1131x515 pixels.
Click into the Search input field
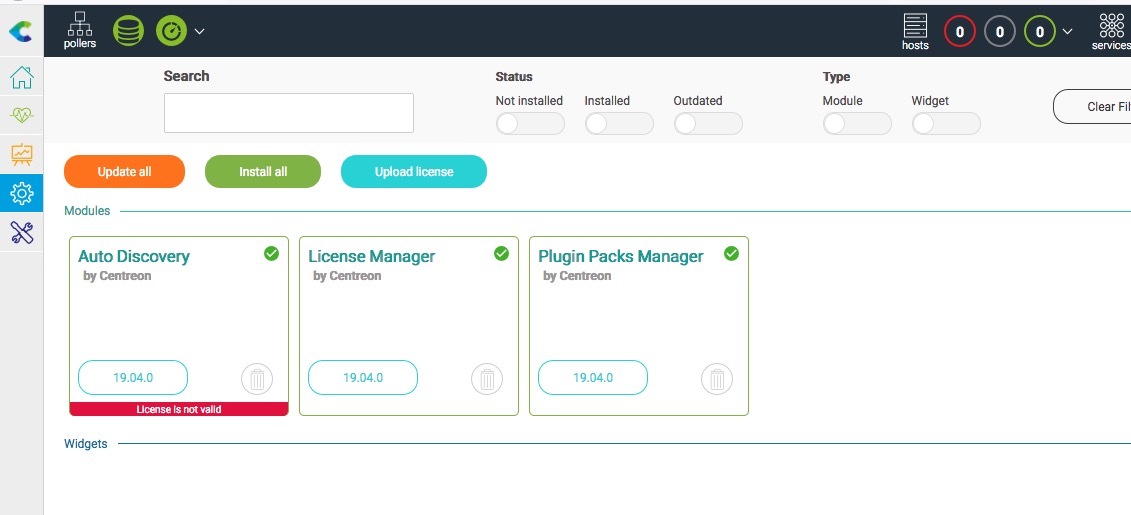point(289,113)
